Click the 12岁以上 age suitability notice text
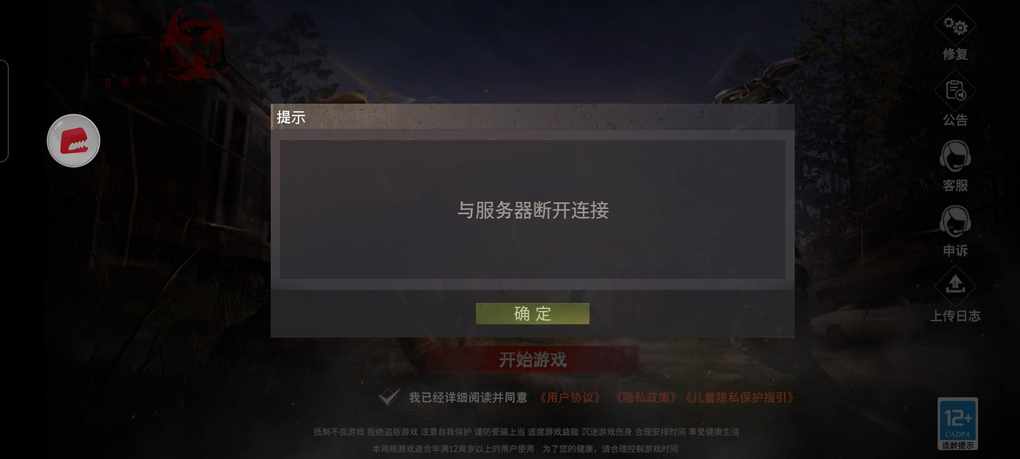This screenshot has width=1020, height=459. point(526,449)
